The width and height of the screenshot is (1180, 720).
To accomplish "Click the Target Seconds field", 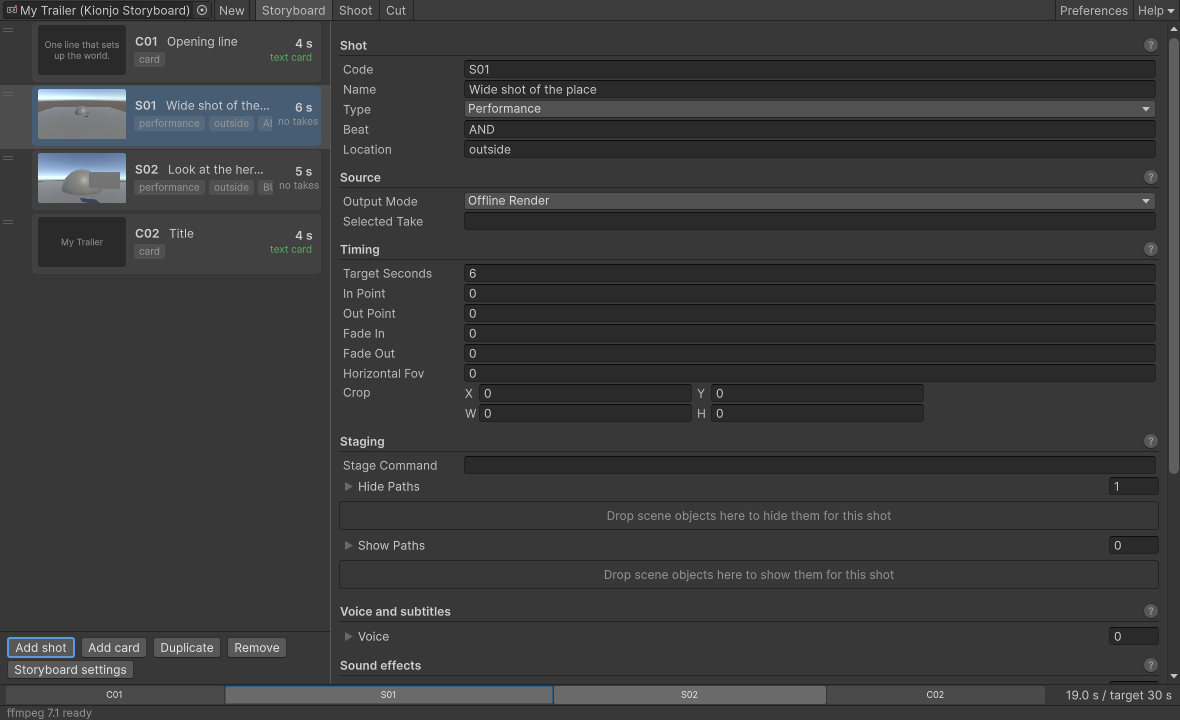I will click(x=809, y=273).
